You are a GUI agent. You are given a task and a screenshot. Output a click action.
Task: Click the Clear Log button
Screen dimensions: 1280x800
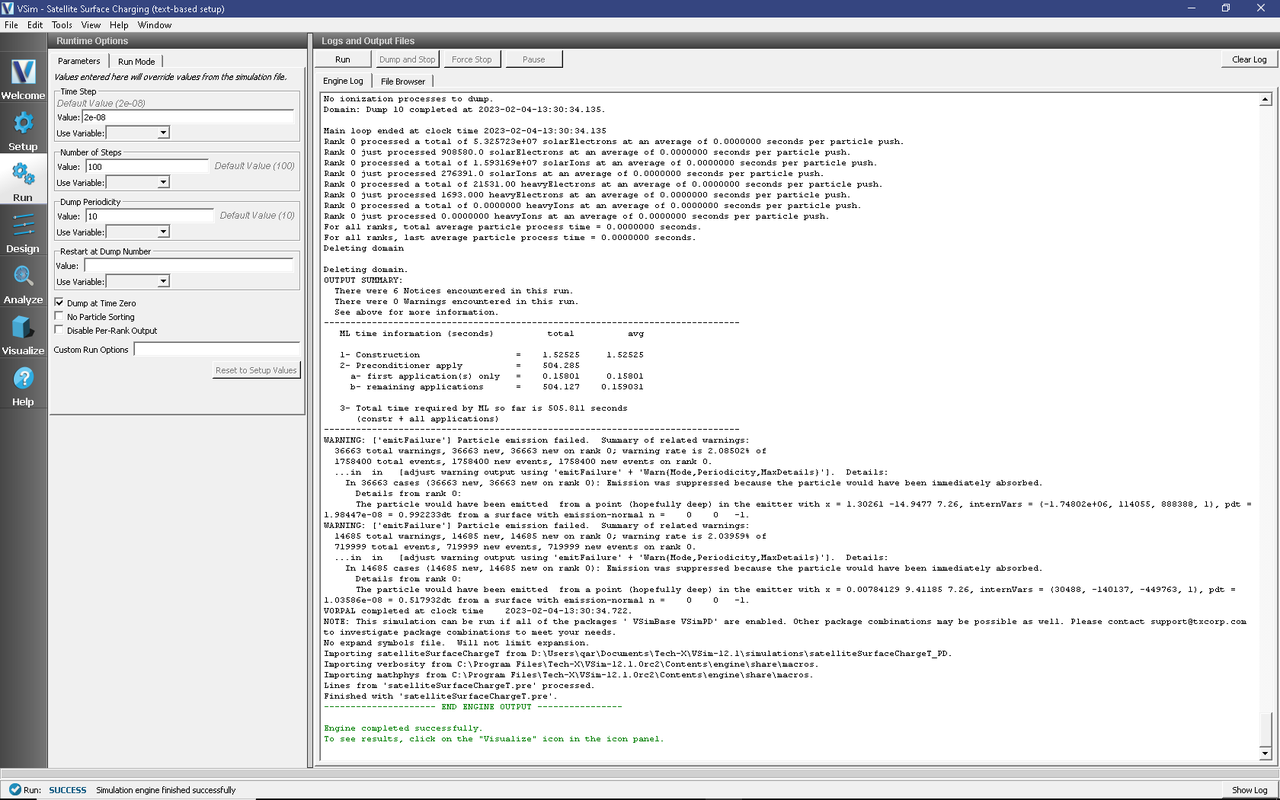(1249, 60)
